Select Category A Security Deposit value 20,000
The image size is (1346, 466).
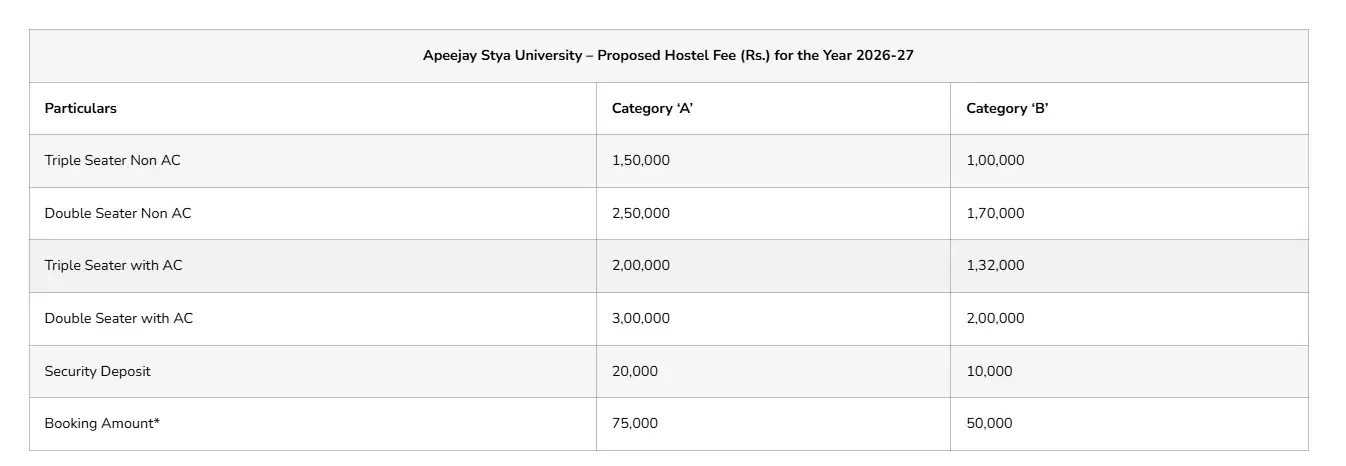tap(634, 371)
